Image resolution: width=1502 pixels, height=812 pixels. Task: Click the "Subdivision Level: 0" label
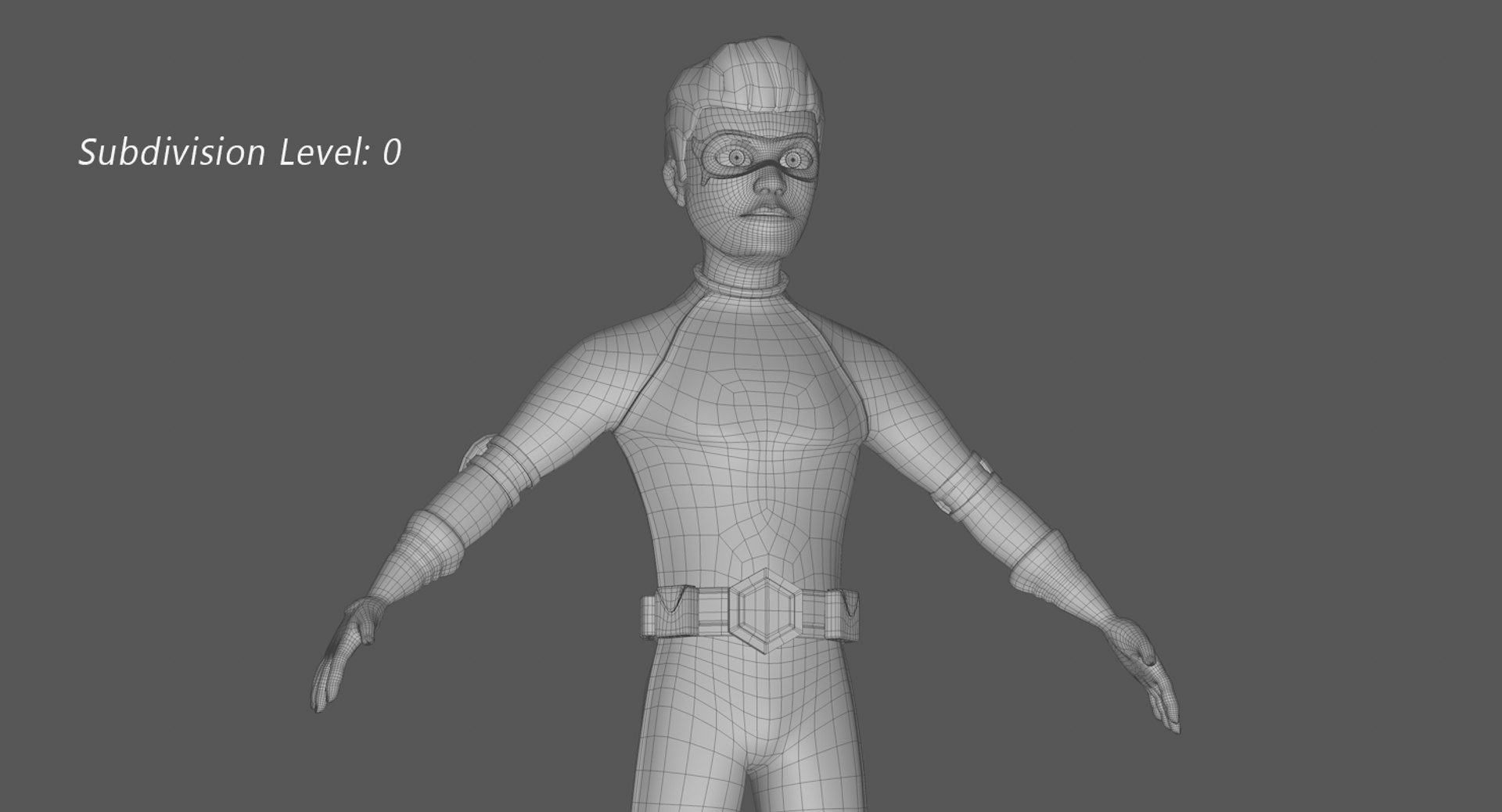(x=239, y=152)
